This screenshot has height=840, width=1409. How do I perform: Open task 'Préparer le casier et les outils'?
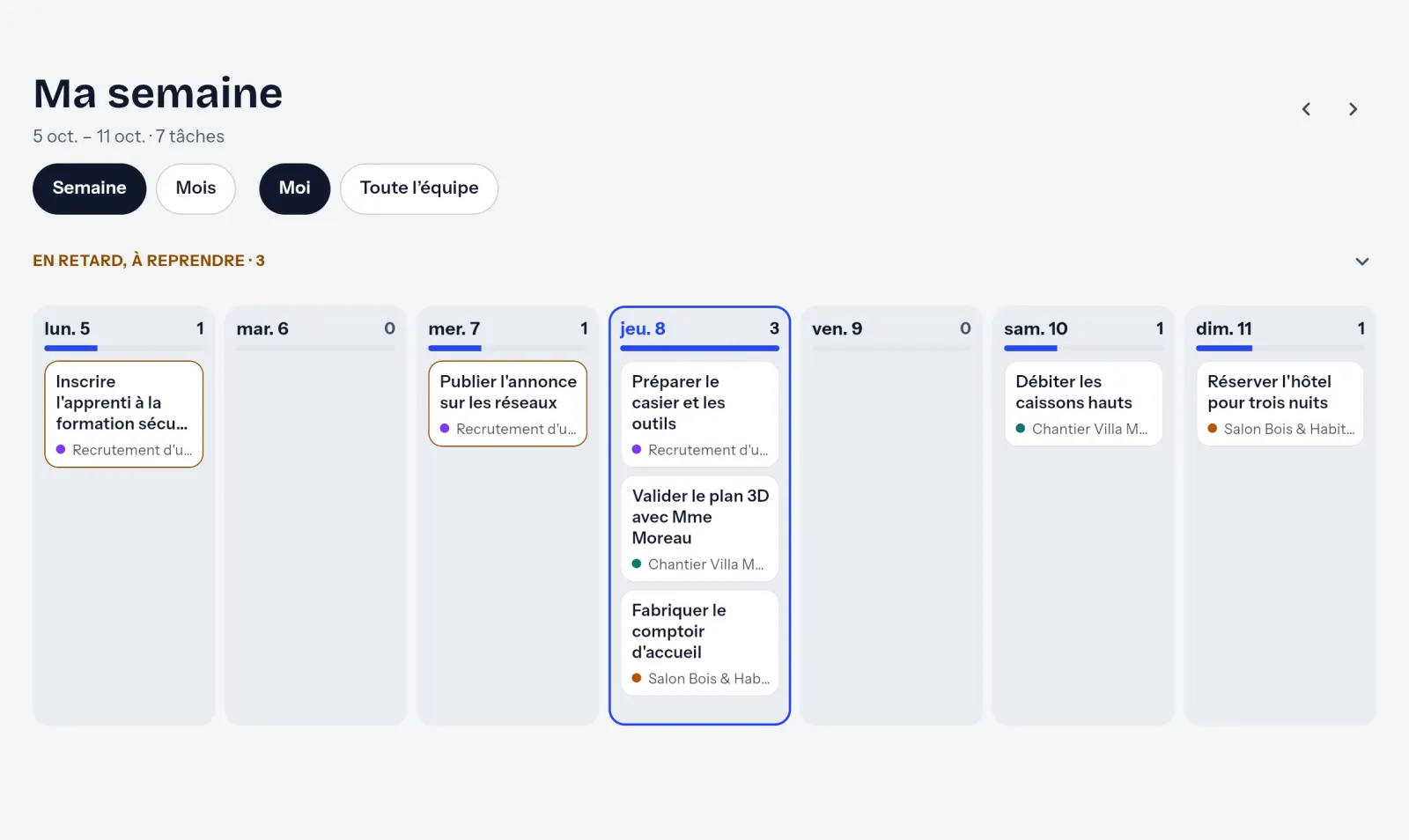(700, 414)
